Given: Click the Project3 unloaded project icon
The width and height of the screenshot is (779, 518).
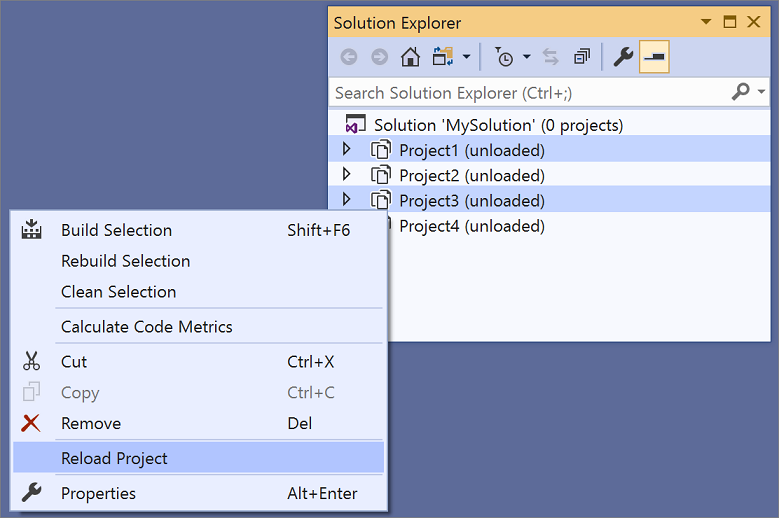Looking at the screenshot, I should tap(381, 200).
